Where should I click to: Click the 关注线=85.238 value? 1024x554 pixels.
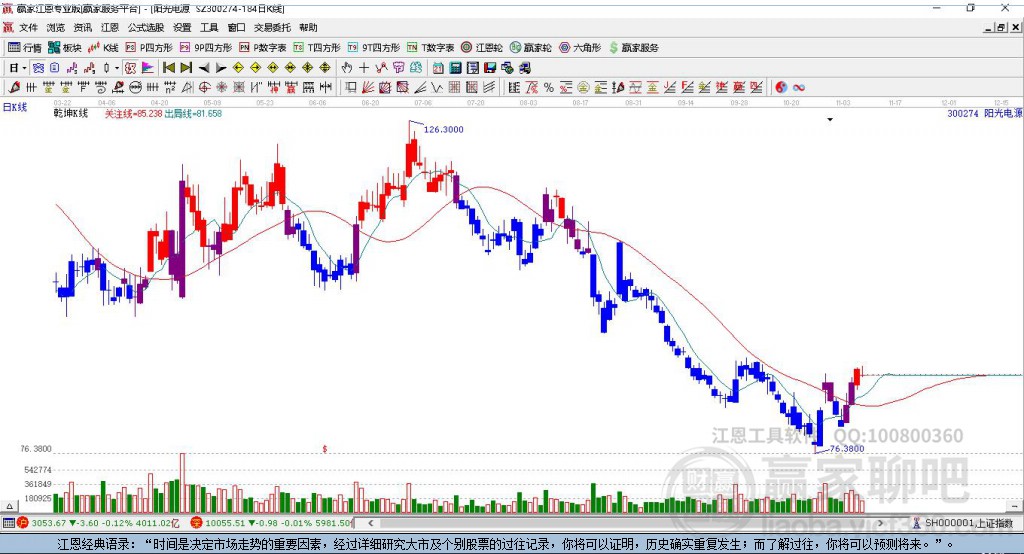(x=134, y=114)
